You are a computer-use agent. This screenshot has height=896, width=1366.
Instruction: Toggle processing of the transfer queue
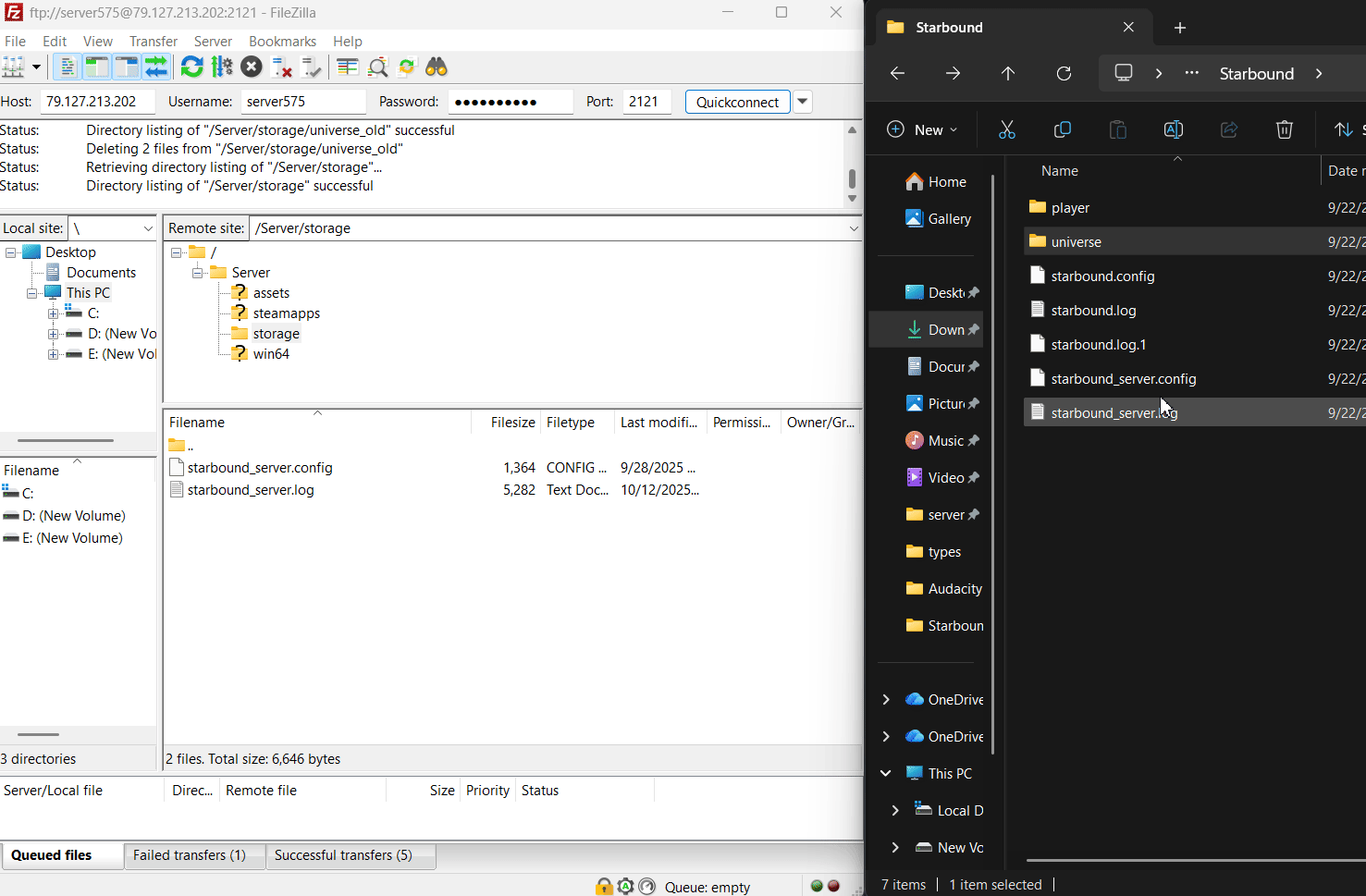tap(222, 67)
